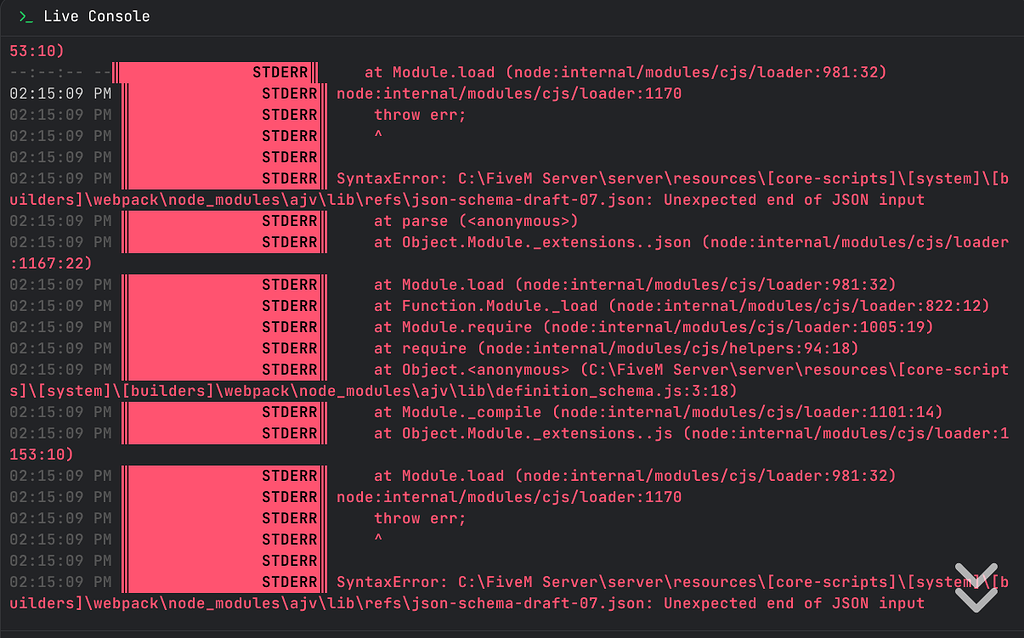Click the "53:10)" text at top
1024x638 pixels.
point(37,51)
